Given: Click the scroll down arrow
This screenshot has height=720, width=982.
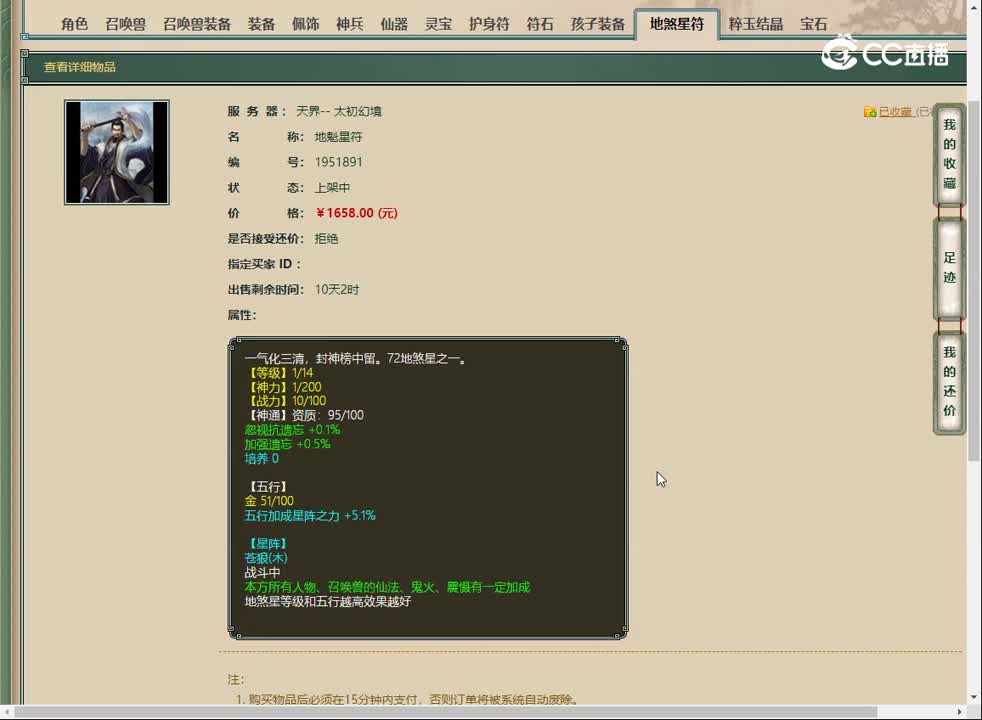Looking at the screenshot, I should pyautogui.click(x=973, y=697).
